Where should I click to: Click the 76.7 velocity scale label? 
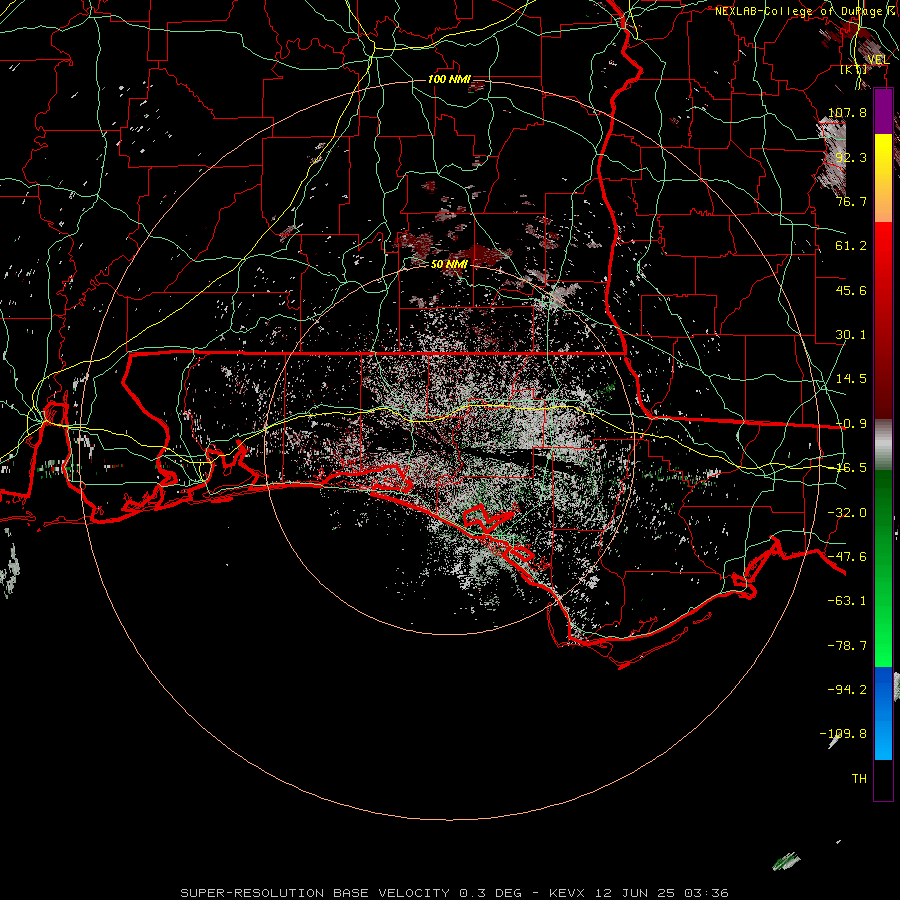(851, 201)
